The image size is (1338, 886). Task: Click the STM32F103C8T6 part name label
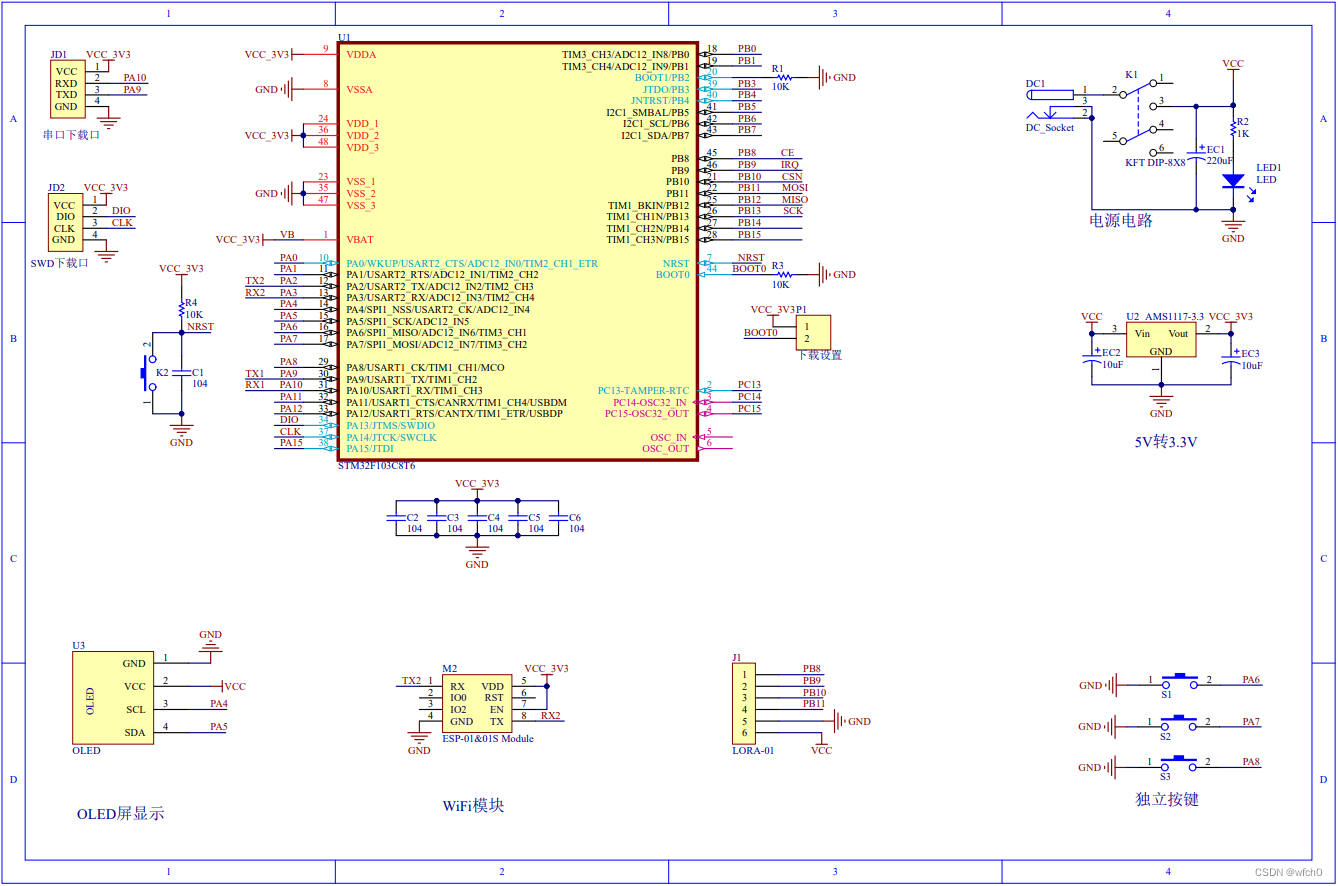(377, 466)
